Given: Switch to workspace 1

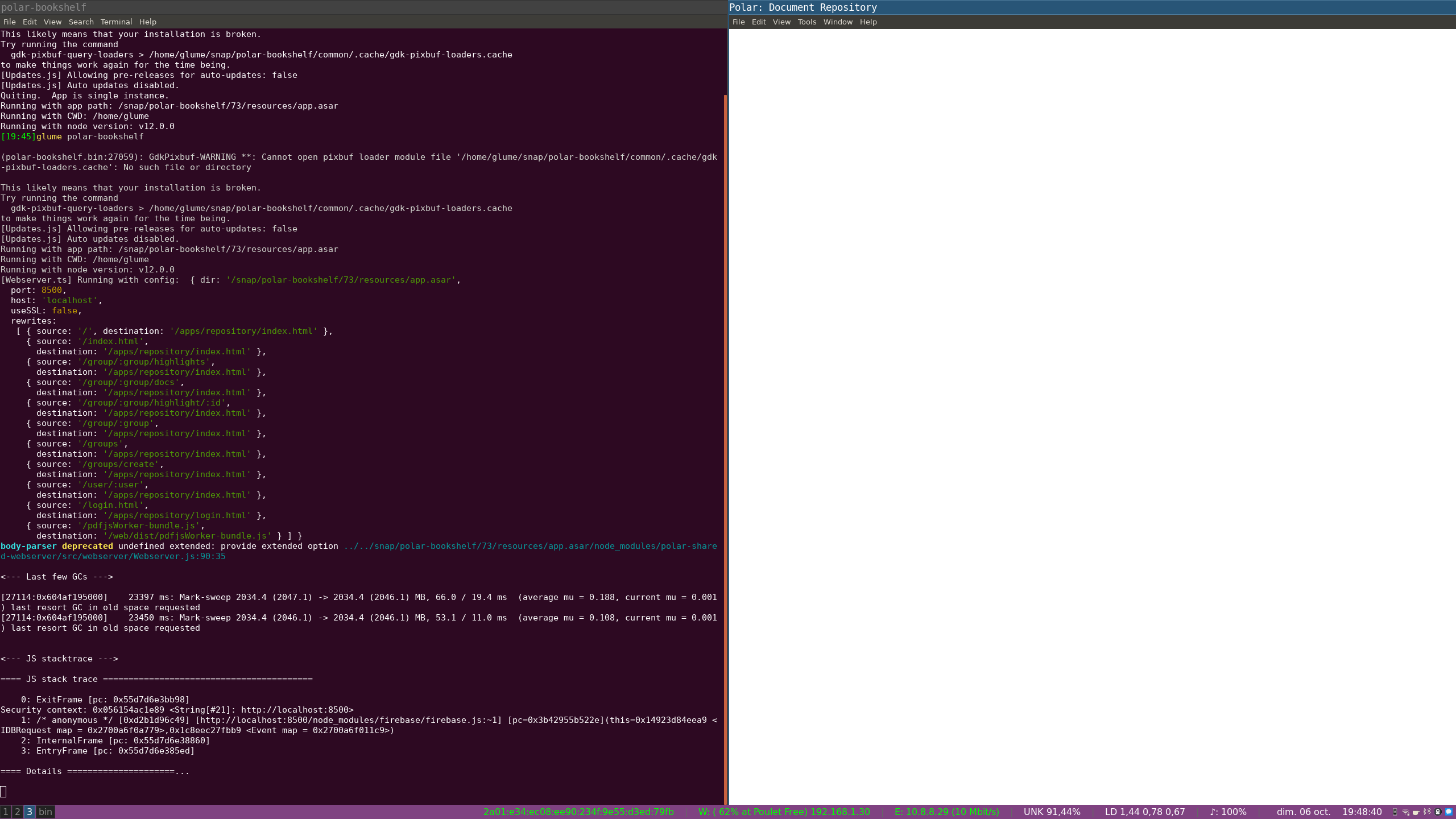Looking at the screenshot, I should click(x=5, y=812).
